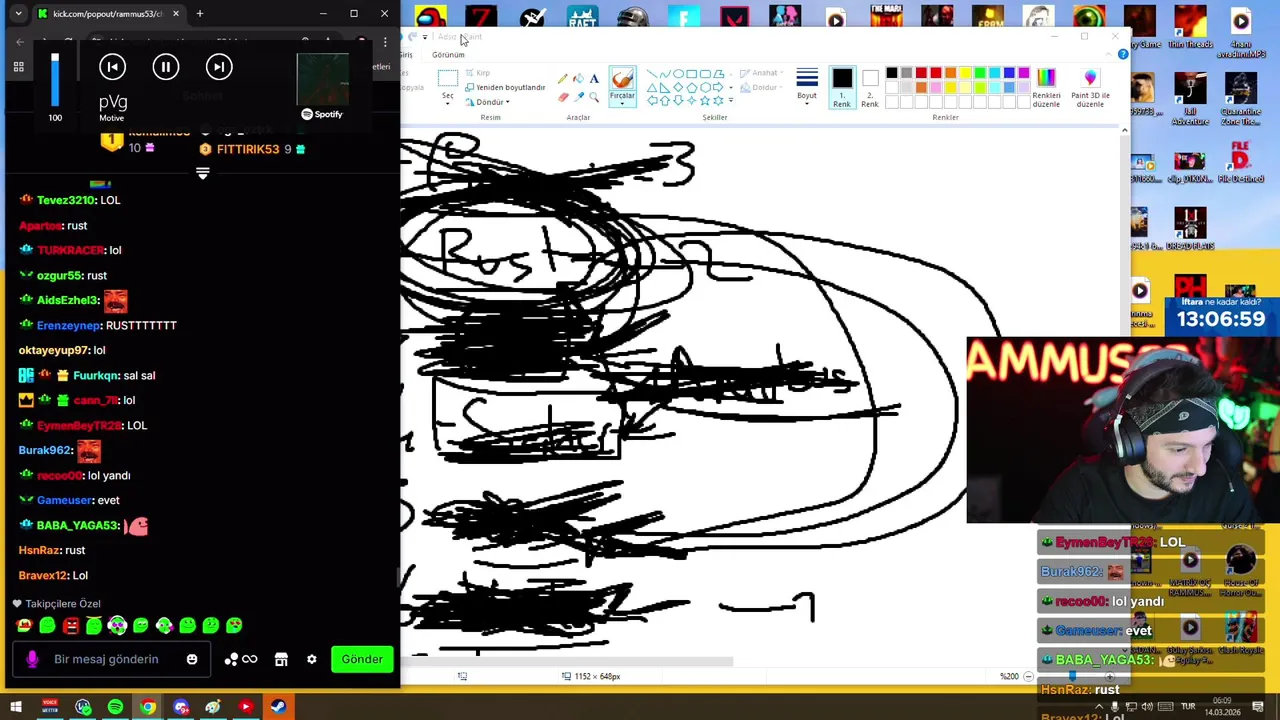Click the Paint zoom out minus button
The height and width of the screenshot is (720, 1280).
tap(1028, 676)
